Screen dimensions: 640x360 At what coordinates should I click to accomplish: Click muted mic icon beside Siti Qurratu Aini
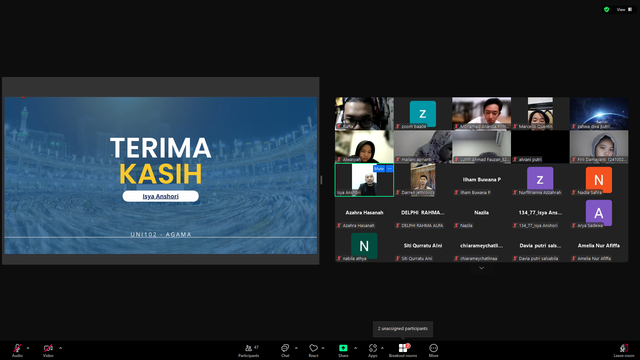point(398,258)
